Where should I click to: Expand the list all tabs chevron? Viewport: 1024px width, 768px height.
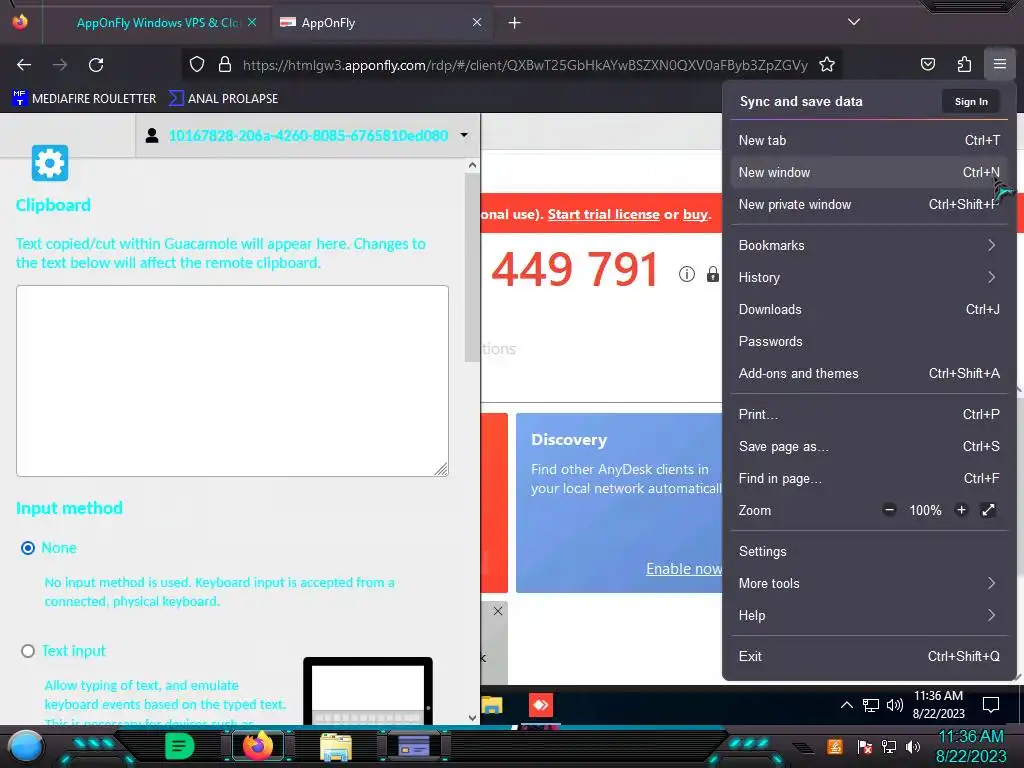point(854,22)
